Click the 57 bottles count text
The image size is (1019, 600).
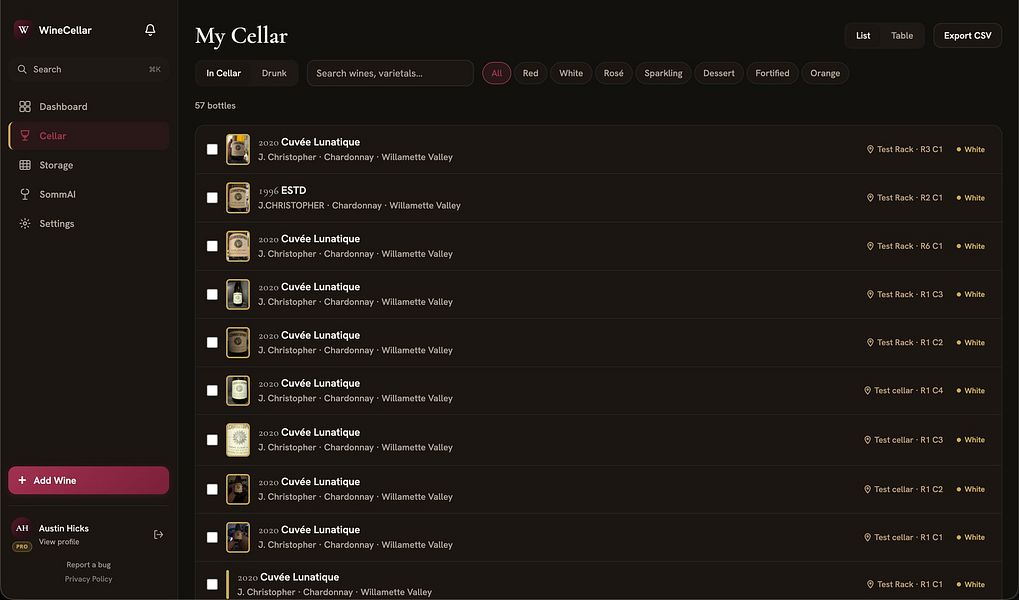[215, 105]
